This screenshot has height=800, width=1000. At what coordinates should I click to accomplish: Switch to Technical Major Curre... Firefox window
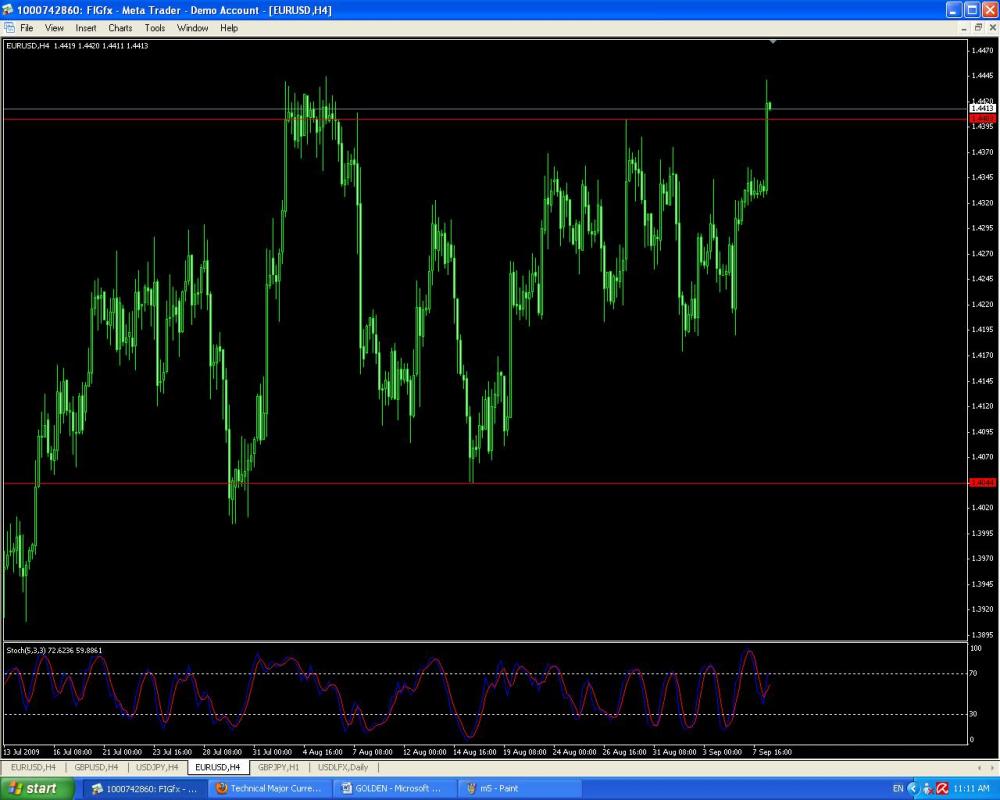270,789
